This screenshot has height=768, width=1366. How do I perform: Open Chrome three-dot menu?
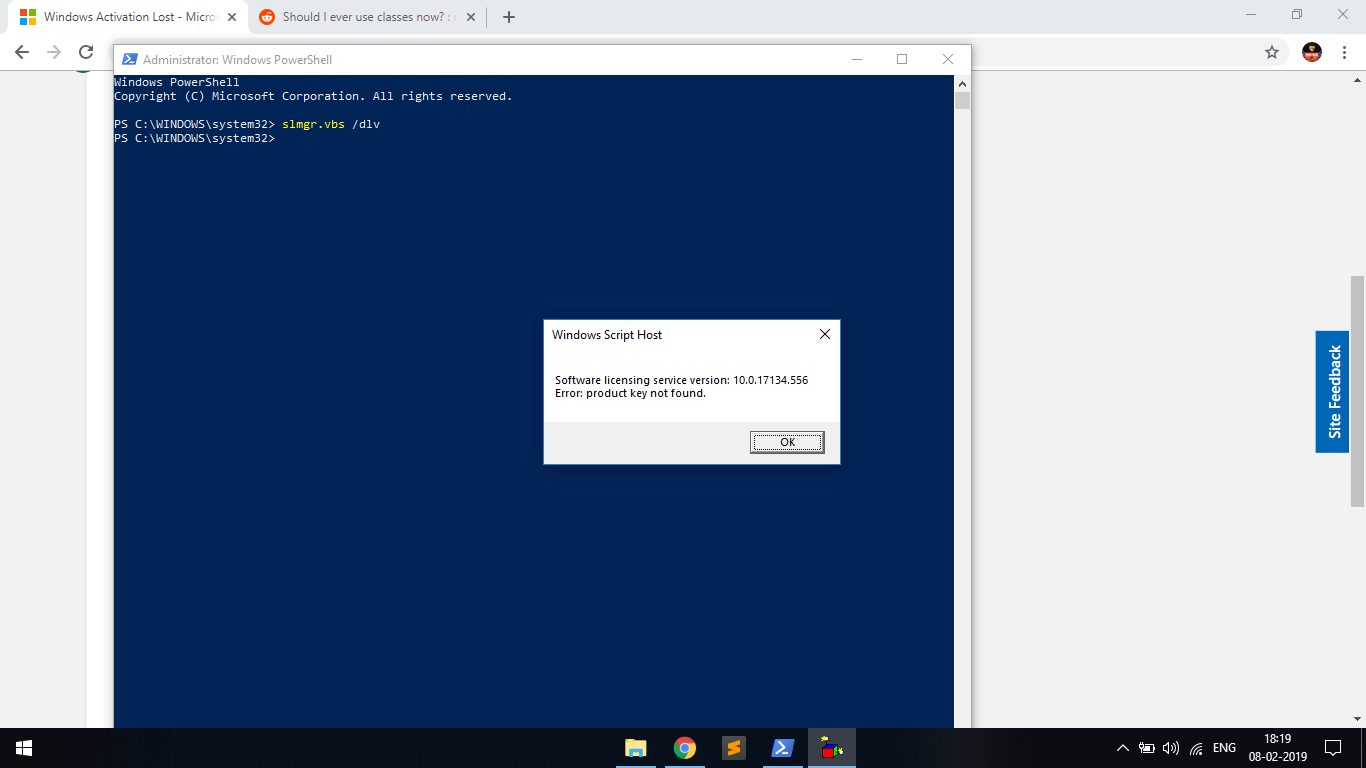[1344, 52]
